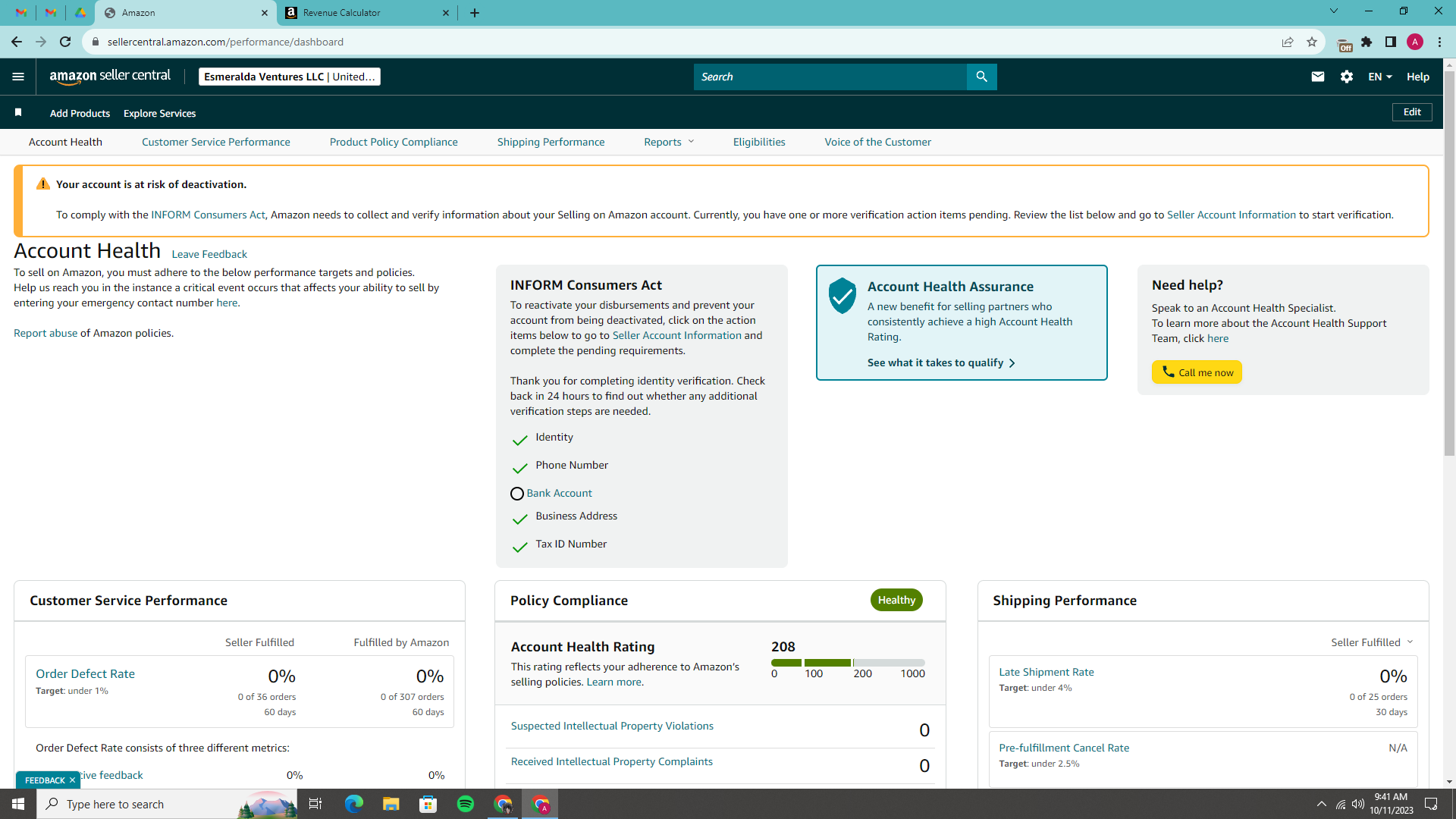Open the Esmeralda Ventures LLC account switcher

coord(290,77)
